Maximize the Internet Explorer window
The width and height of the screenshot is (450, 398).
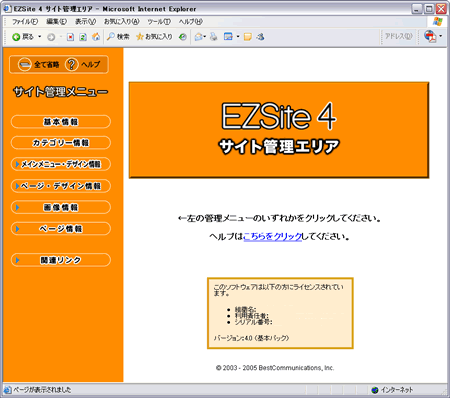[429, 9]
